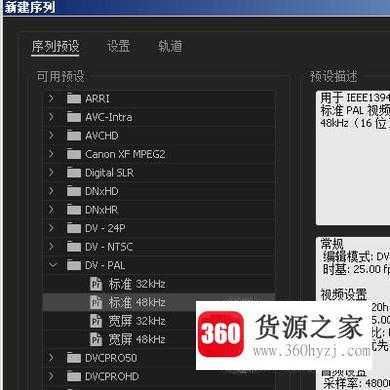Select the DVCPROHD label
Image resolution: width=390 pixels, height=390 pixels.
point(112,376)
